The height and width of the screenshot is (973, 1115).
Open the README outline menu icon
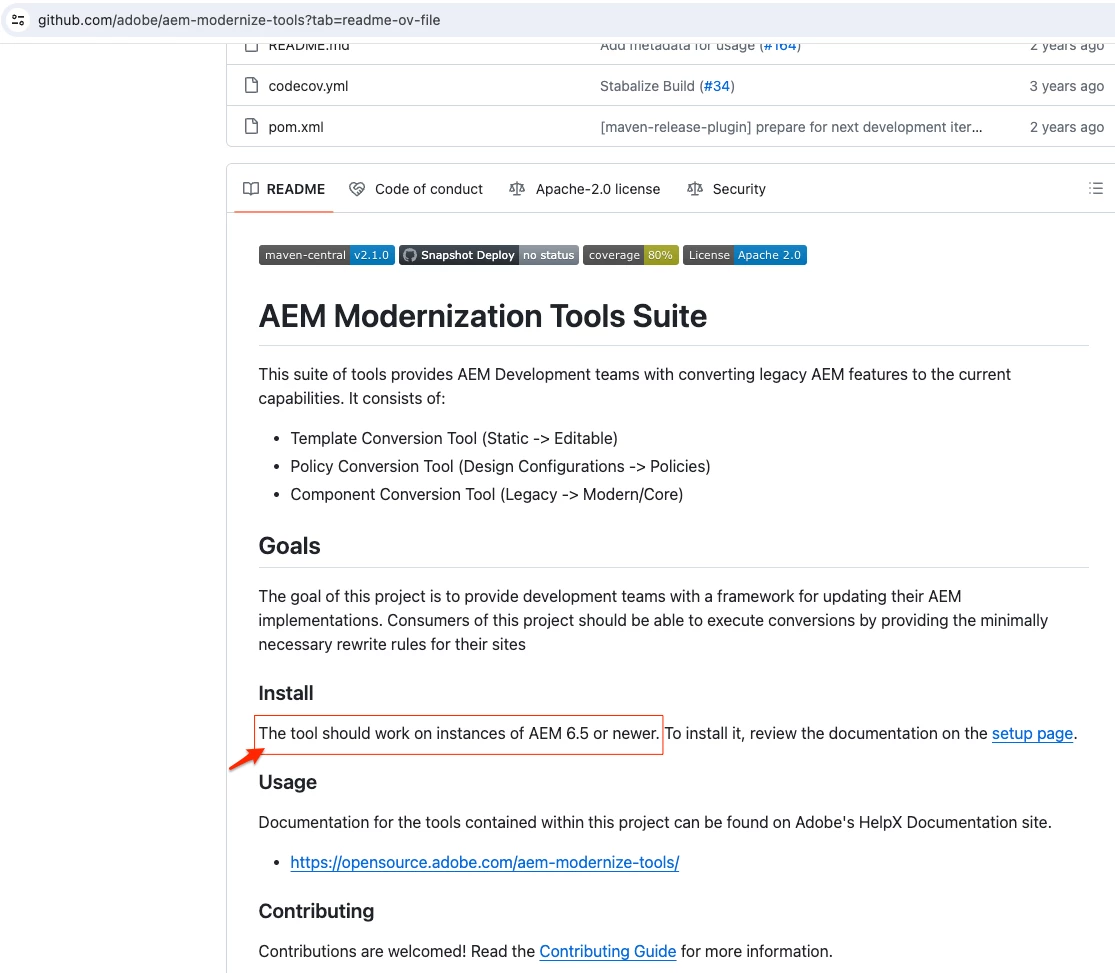pyautogui.click(x=1096, y=188)
